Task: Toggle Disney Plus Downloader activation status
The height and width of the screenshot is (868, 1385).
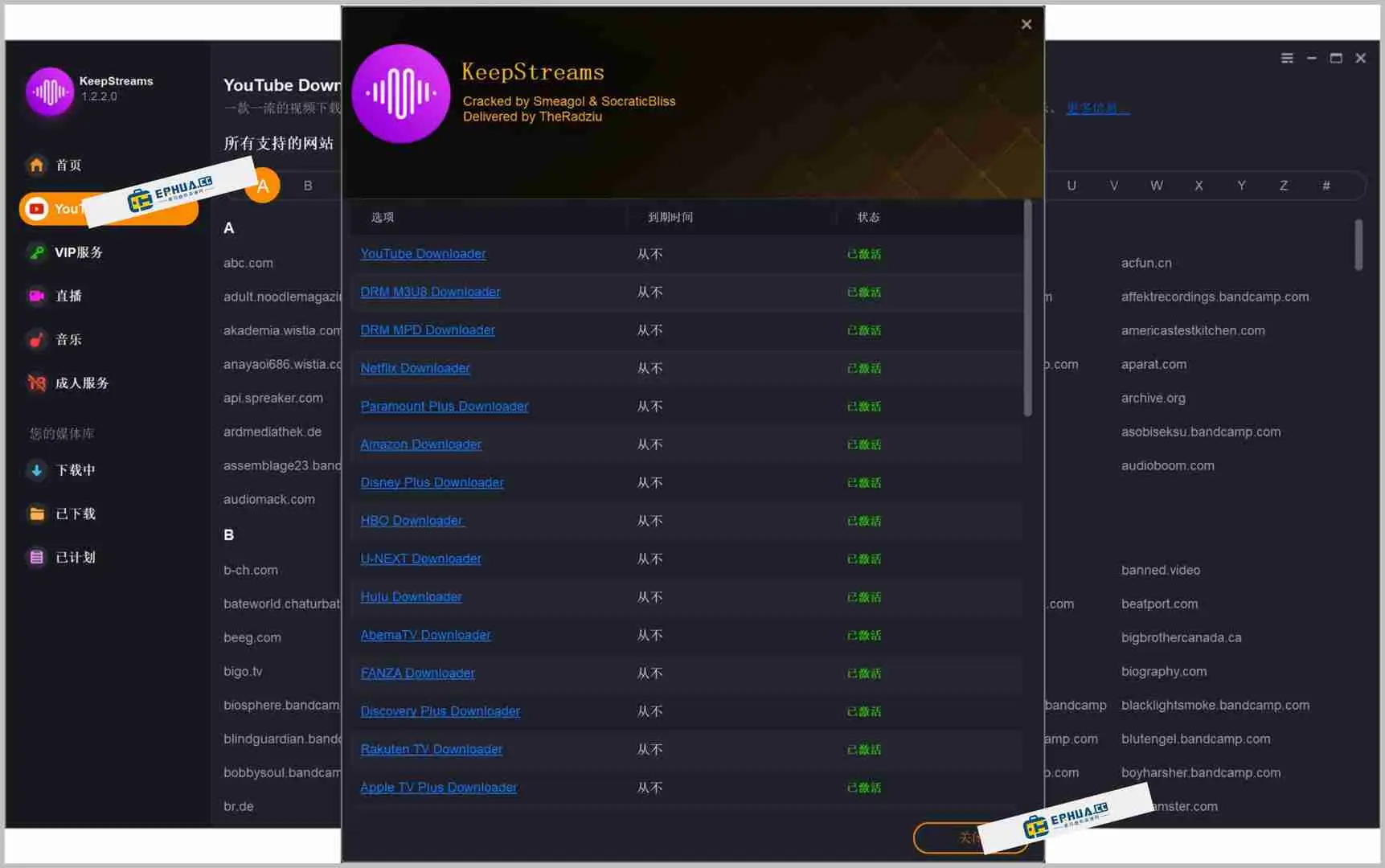Action: point(863,482)
